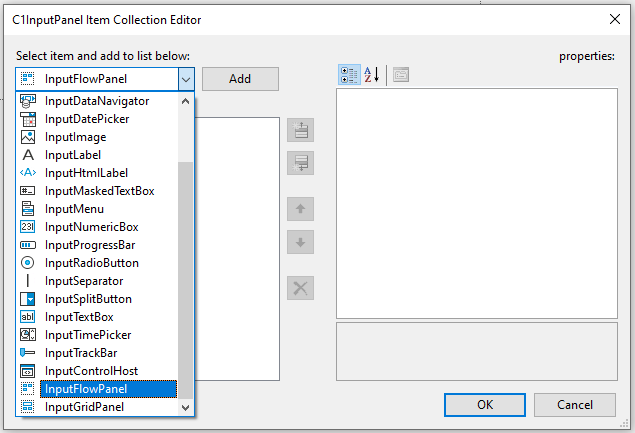Close the Collection Editor dialog
The width and height of the screenshot is (635, 433).
tap(613, 18)
